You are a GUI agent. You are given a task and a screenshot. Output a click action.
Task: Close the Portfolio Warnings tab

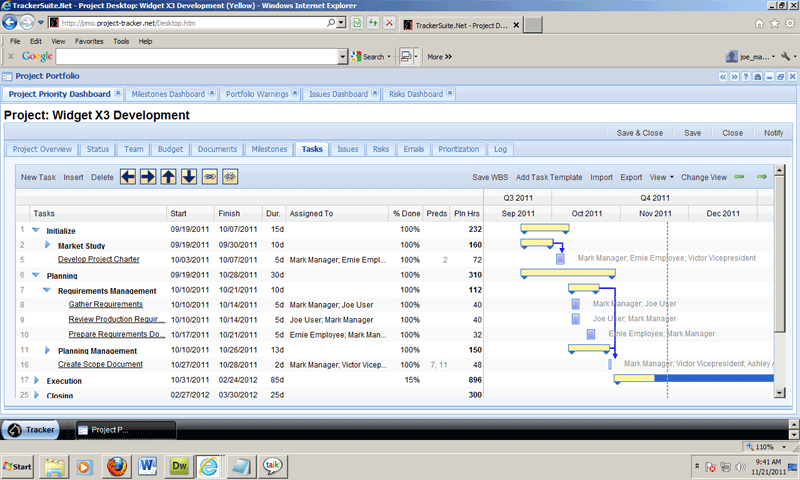(x=295, y=93)
